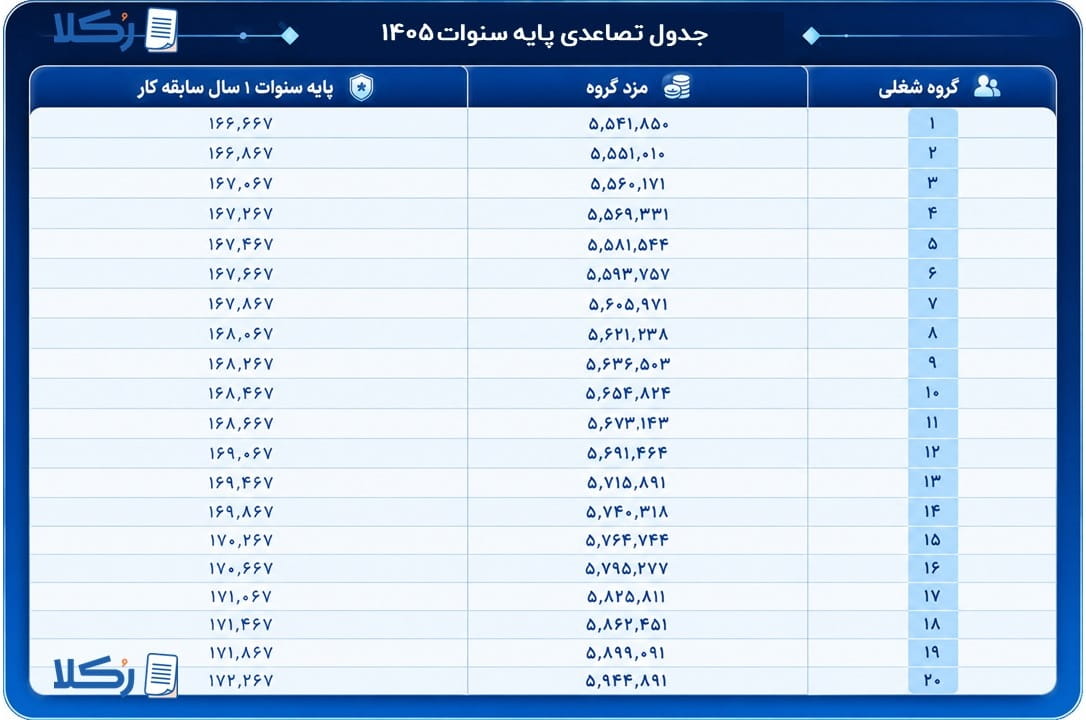The height and width of the screenshot is (720, 1086).
Task: Select wage value ۵,۵۴۱,۸۵۰
Action: [x=628, y=124]
